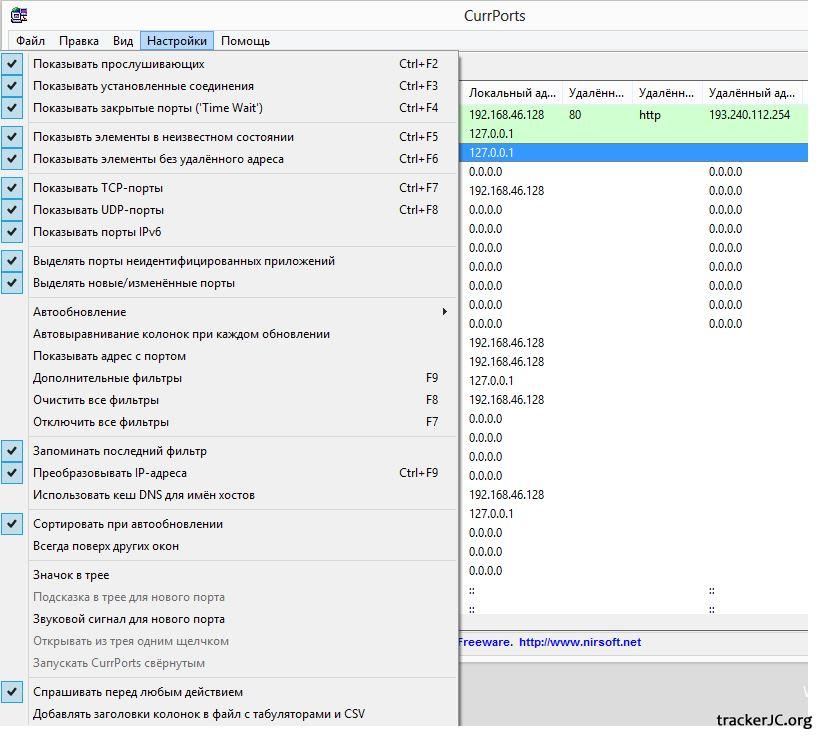
Task: Expand the 'Автообновление' submenu
Action: [x=80, y=312]
